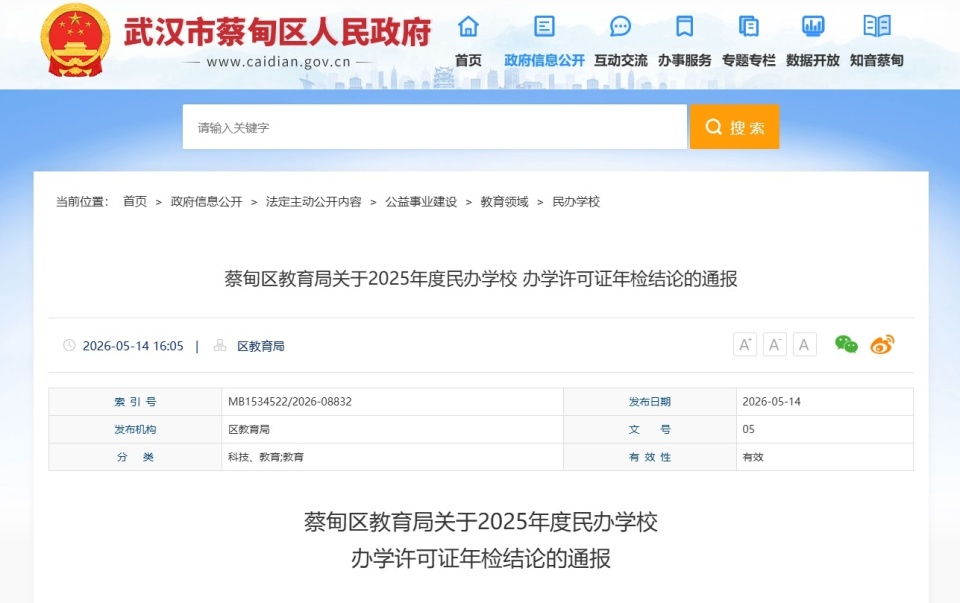The width and height of the screenshot is (960, 603).
Task: Click the organization icon beside 区教育局
Action: pos(220,345)
